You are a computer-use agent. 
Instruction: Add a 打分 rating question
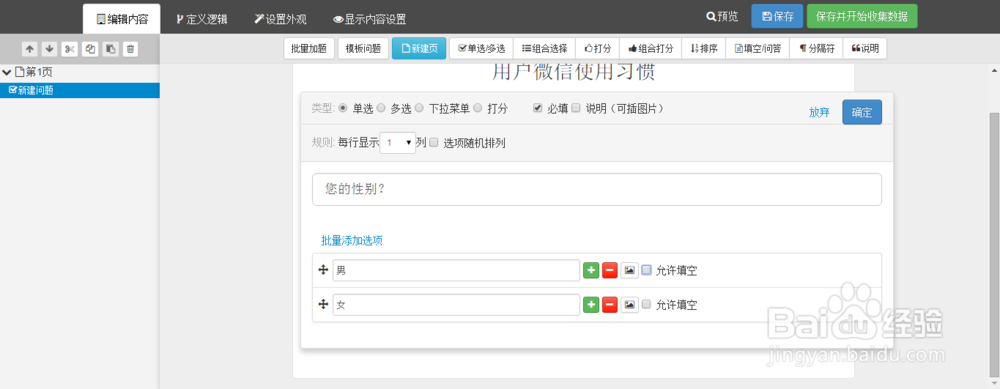598,48
